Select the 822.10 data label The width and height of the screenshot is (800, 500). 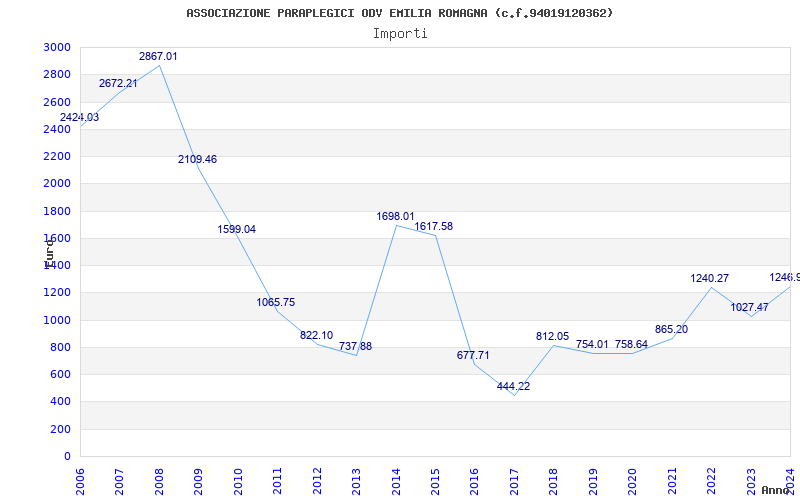[x=316, y=335]
